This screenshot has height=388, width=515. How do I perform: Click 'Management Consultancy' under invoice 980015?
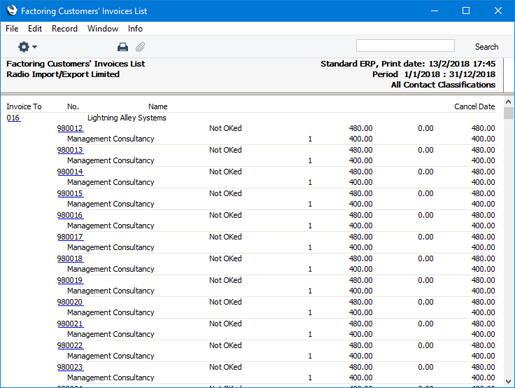point(111,204)
